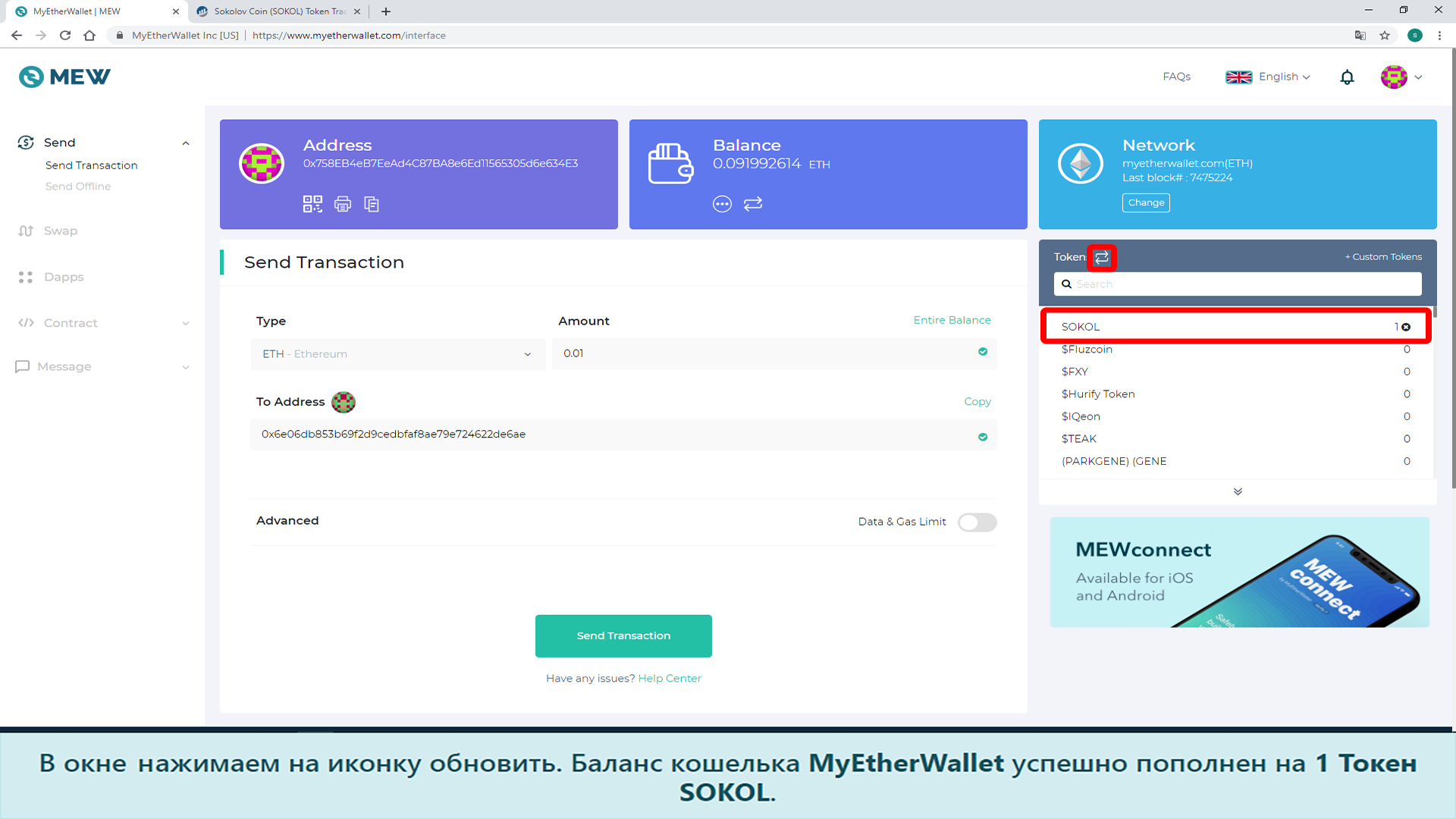Screen dimensions: 1456x819
Task: Print the paper wallet icon
Action: tap(343, 204)
